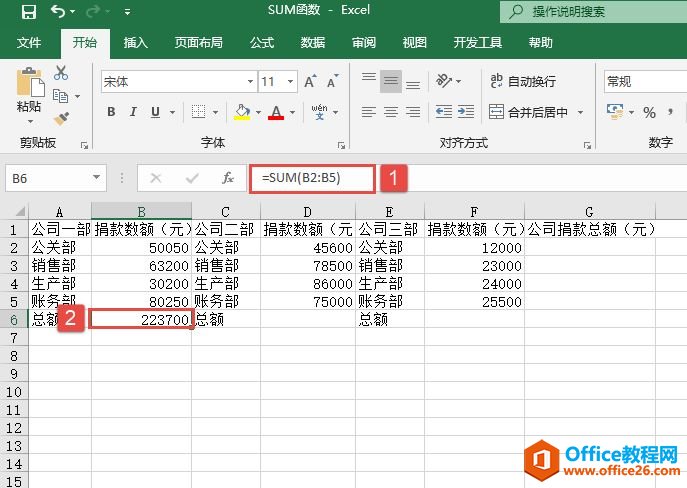Toggle Italic formatting

tap(133, 112)
